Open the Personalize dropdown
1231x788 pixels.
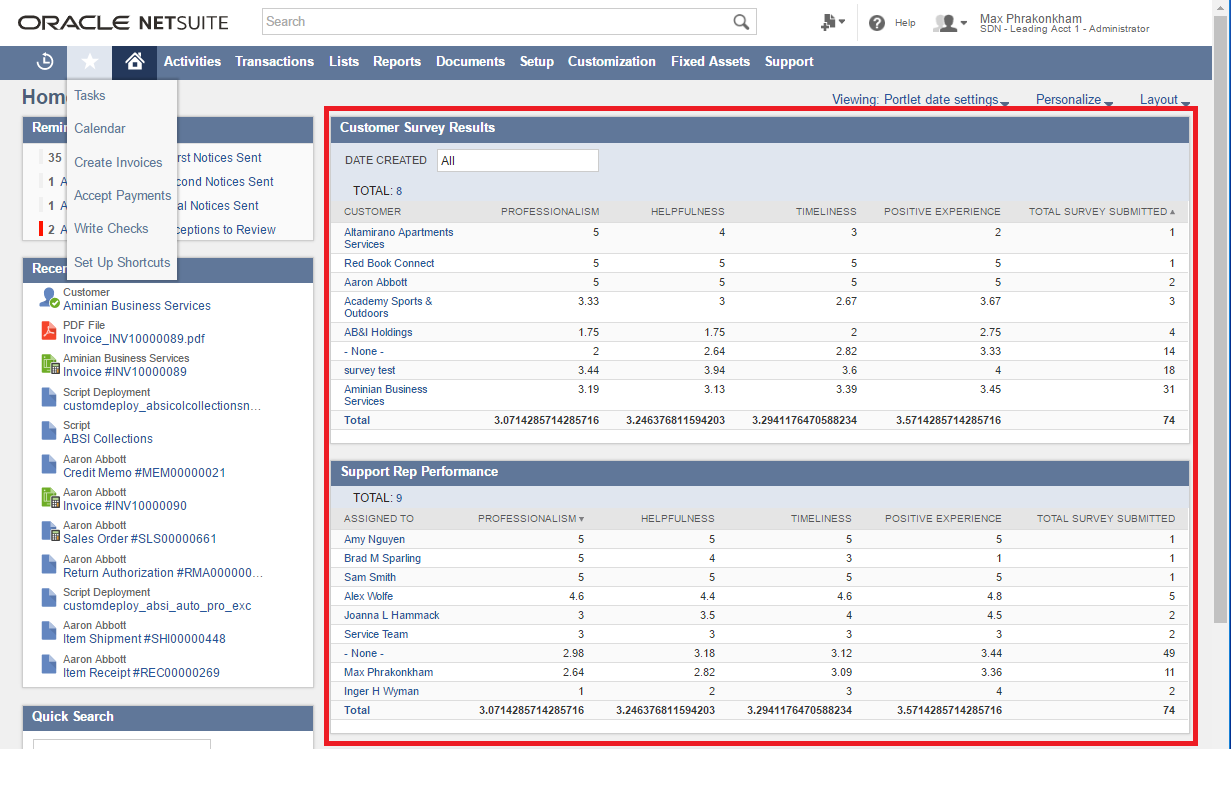point(1075,100)
